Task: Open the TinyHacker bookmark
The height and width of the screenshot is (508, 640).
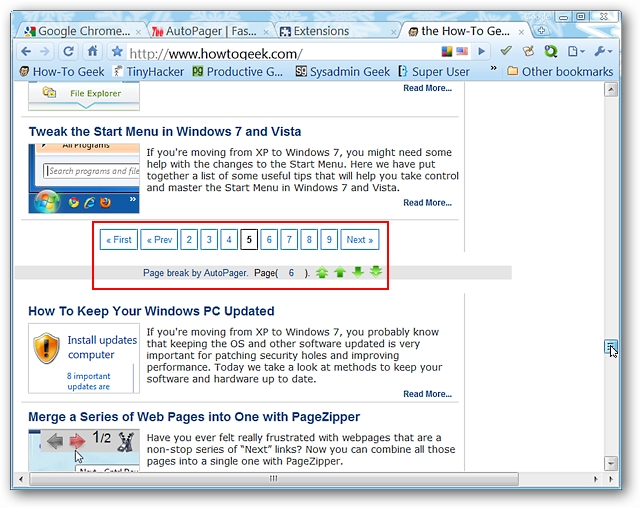Action: click(x=148, y=72)
